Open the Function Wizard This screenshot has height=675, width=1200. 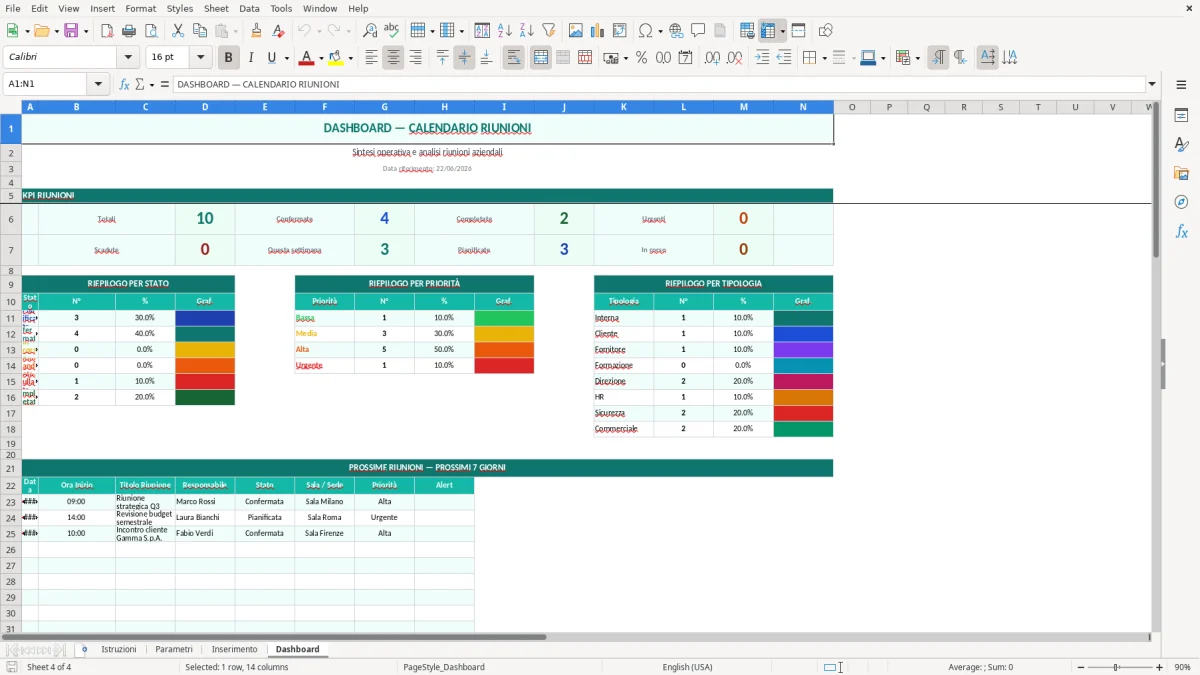point(125,84)
